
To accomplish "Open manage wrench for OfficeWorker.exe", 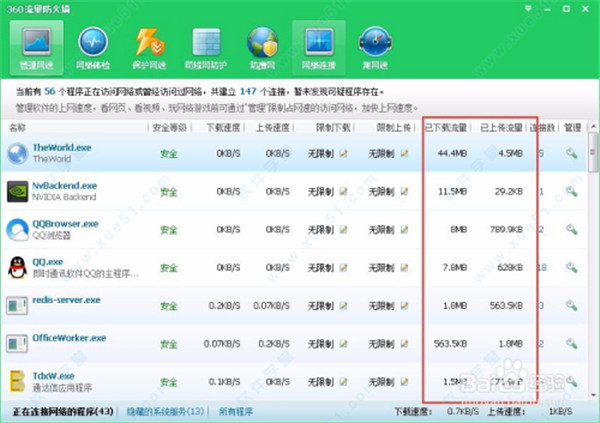I will (572, 344).
